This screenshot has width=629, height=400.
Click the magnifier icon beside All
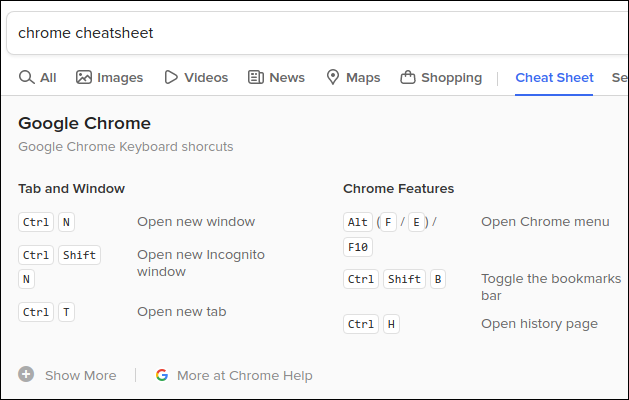pos(26,77)
